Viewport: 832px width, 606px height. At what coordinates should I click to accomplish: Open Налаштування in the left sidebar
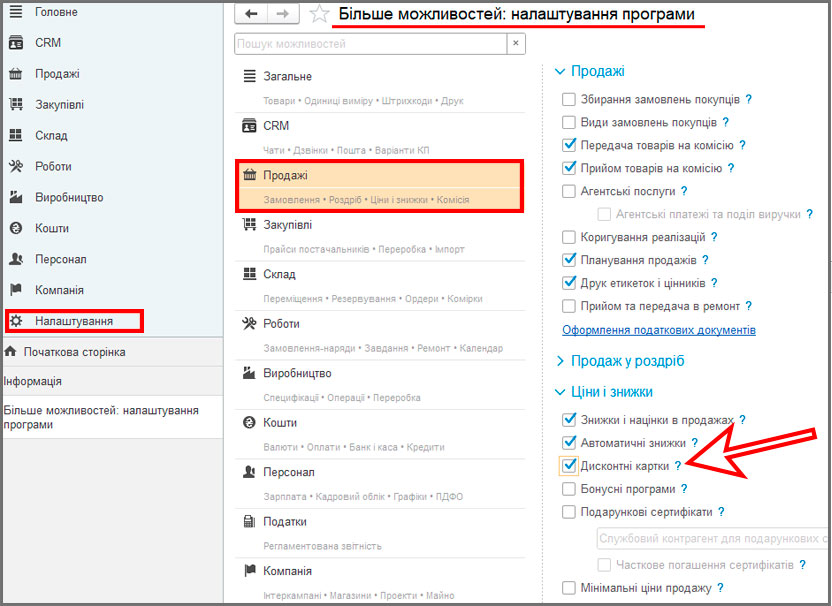[x=73, y=321]
